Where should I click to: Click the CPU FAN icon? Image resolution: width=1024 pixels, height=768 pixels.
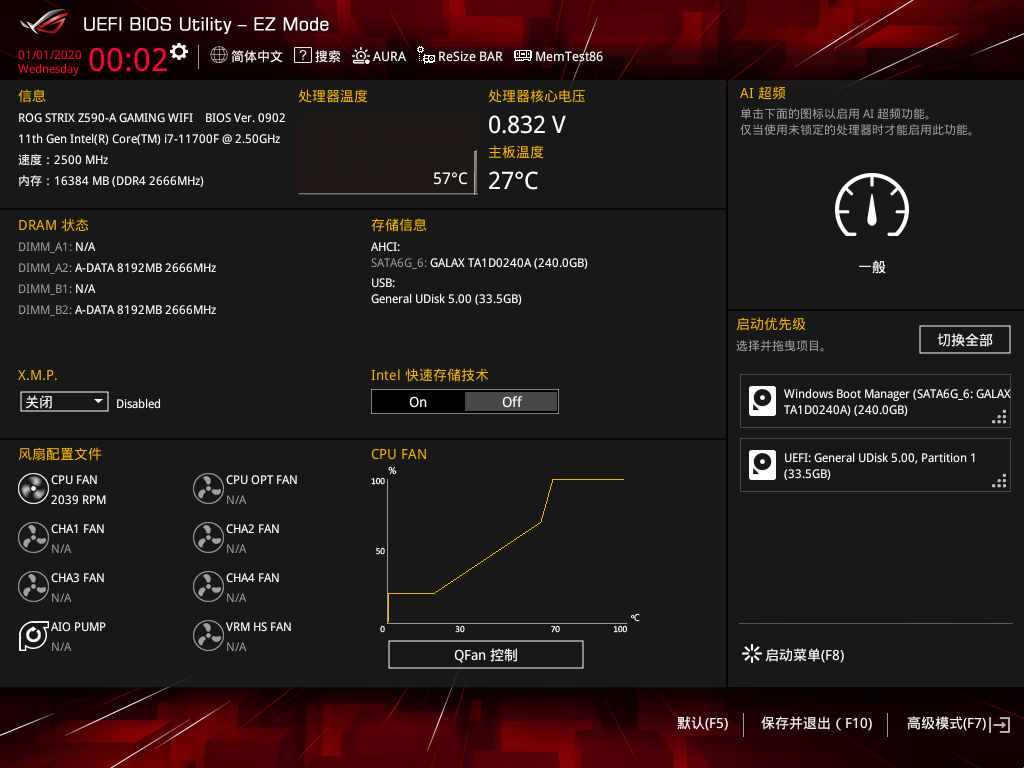click(33, 489)
